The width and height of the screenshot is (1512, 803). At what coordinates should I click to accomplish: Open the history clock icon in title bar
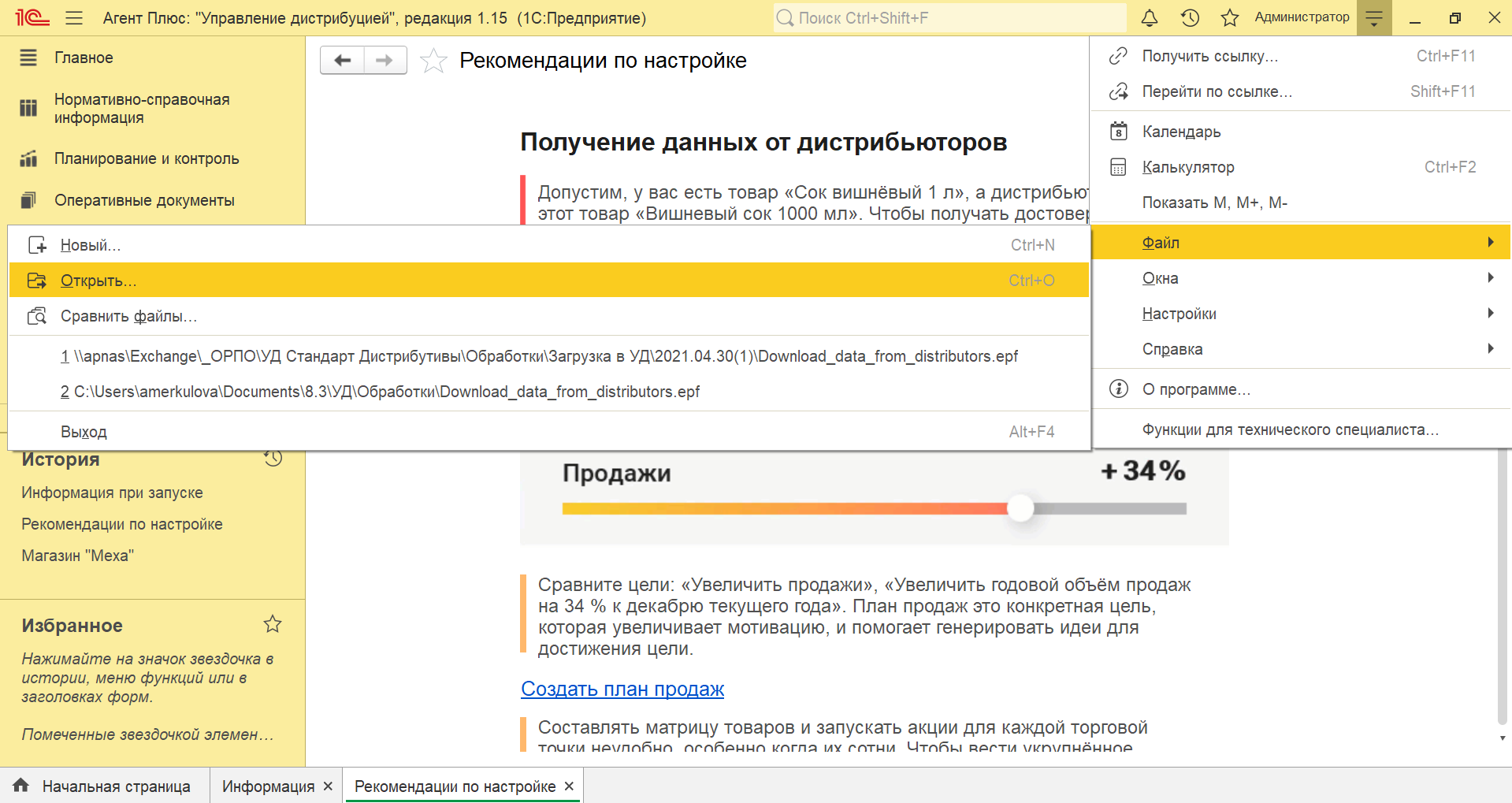click(1190, 17)
